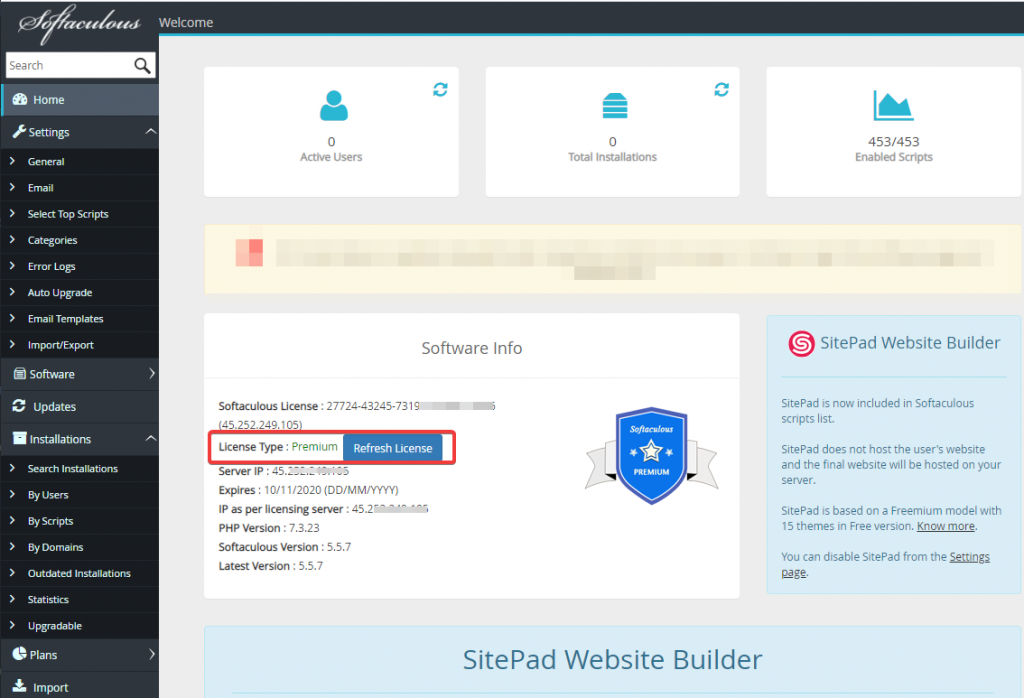This screenshot has width=1024, height=698.
Task: Expand the General item arrow
Action: (12, 161)
